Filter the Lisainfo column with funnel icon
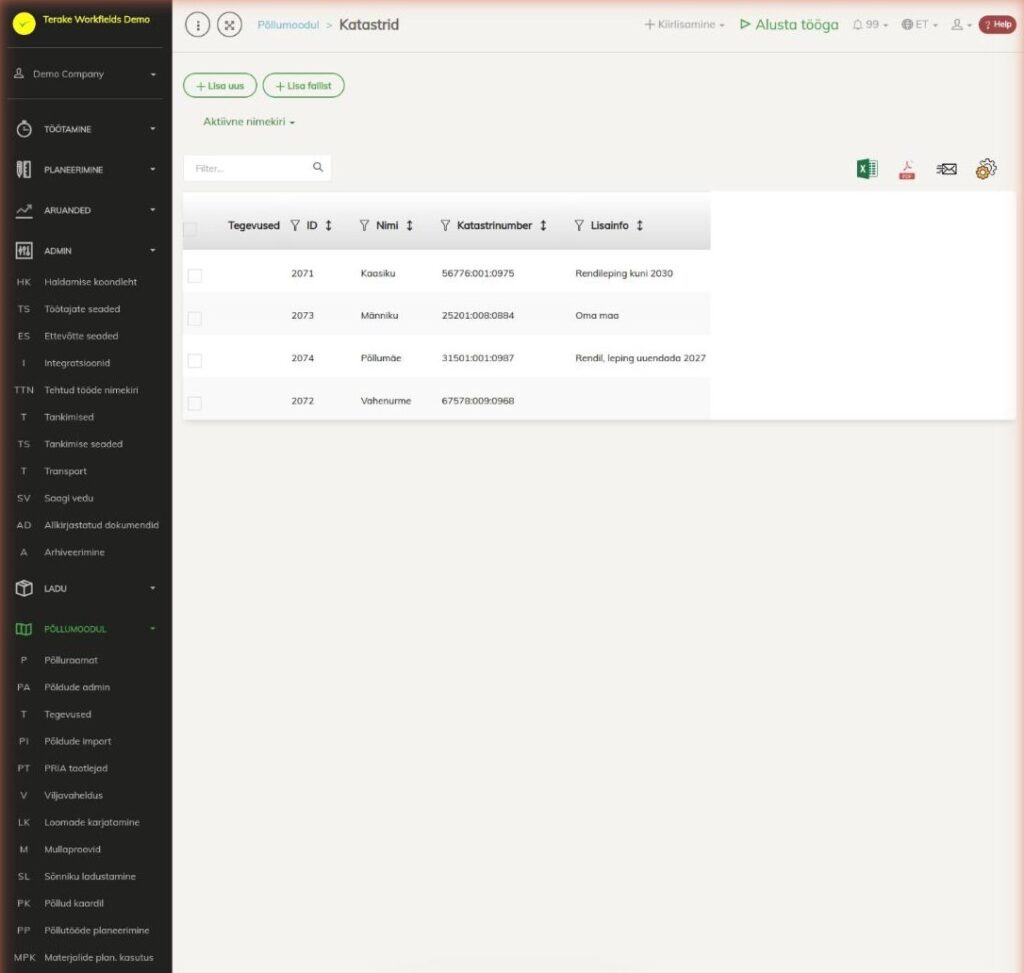Viewport: 1024px width, 973px height. point(579,225)
